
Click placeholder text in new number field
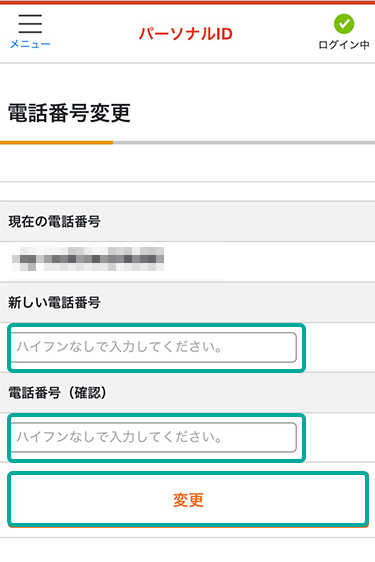119,347
